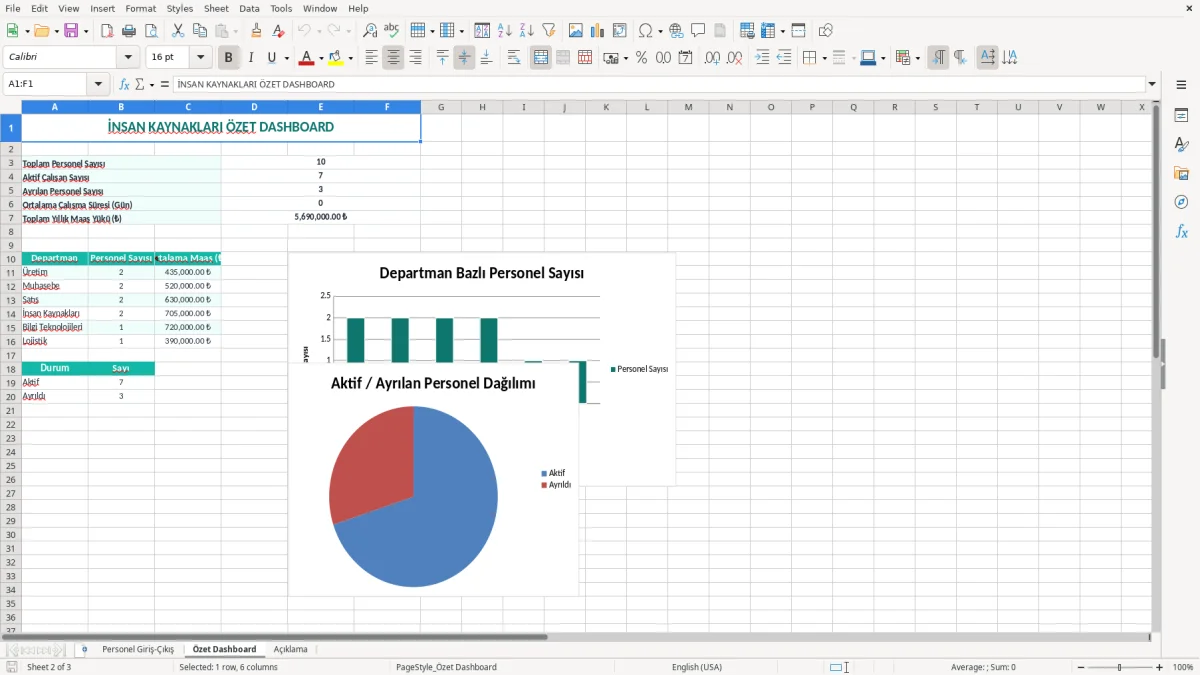Open the Data menu
The image size is (1200, 675).
click(249, 8)
